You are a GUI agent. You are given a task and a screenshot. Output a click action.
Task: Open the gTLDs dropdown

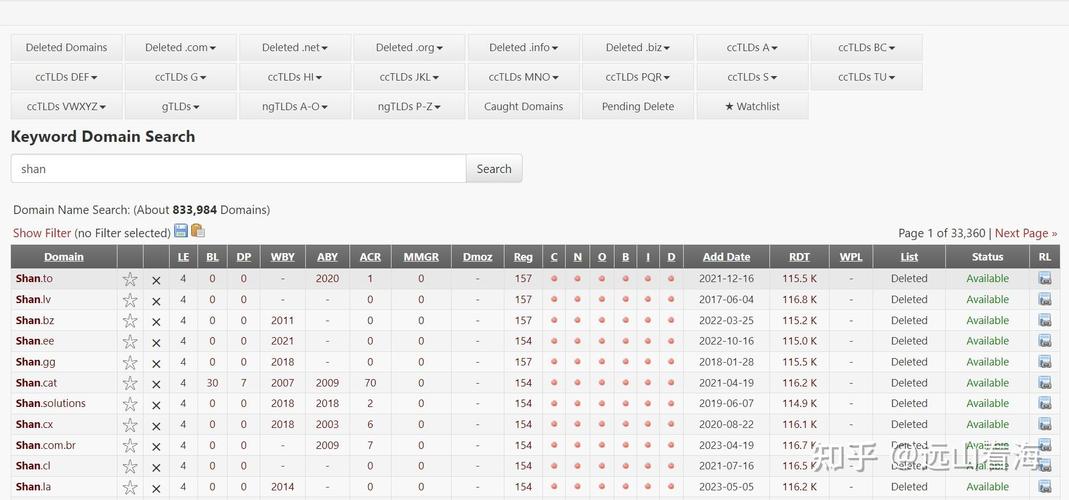click(x=181, y=106)
